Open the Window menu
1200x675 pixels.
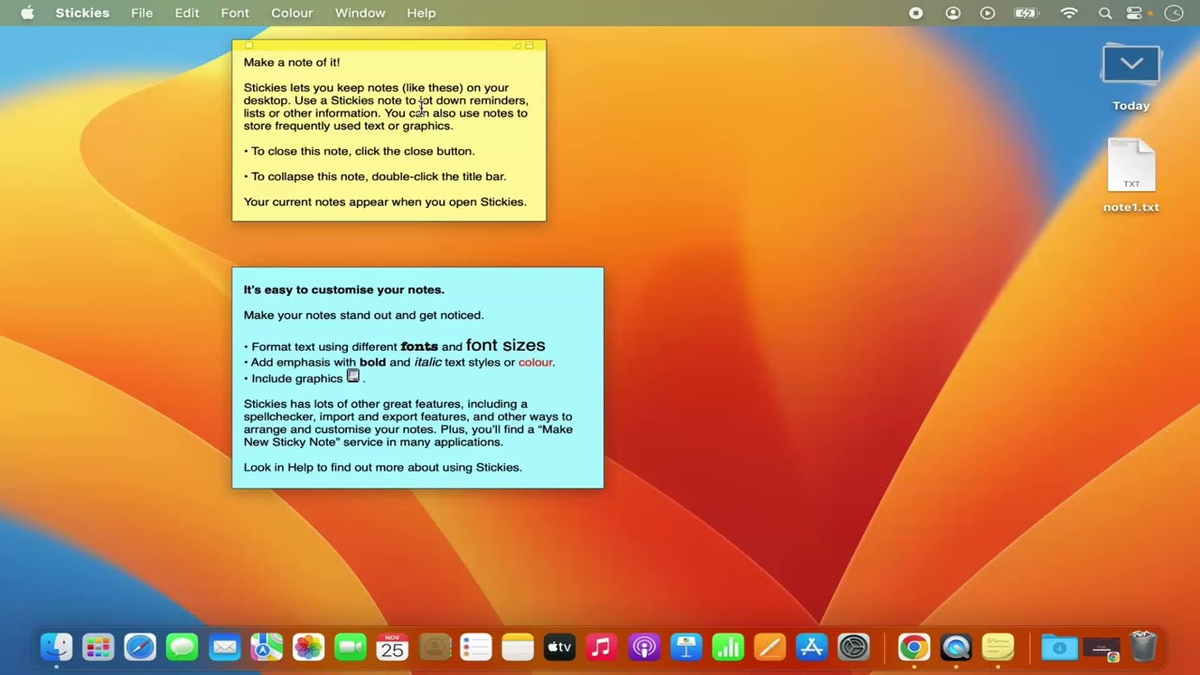(x=360, y=13)
